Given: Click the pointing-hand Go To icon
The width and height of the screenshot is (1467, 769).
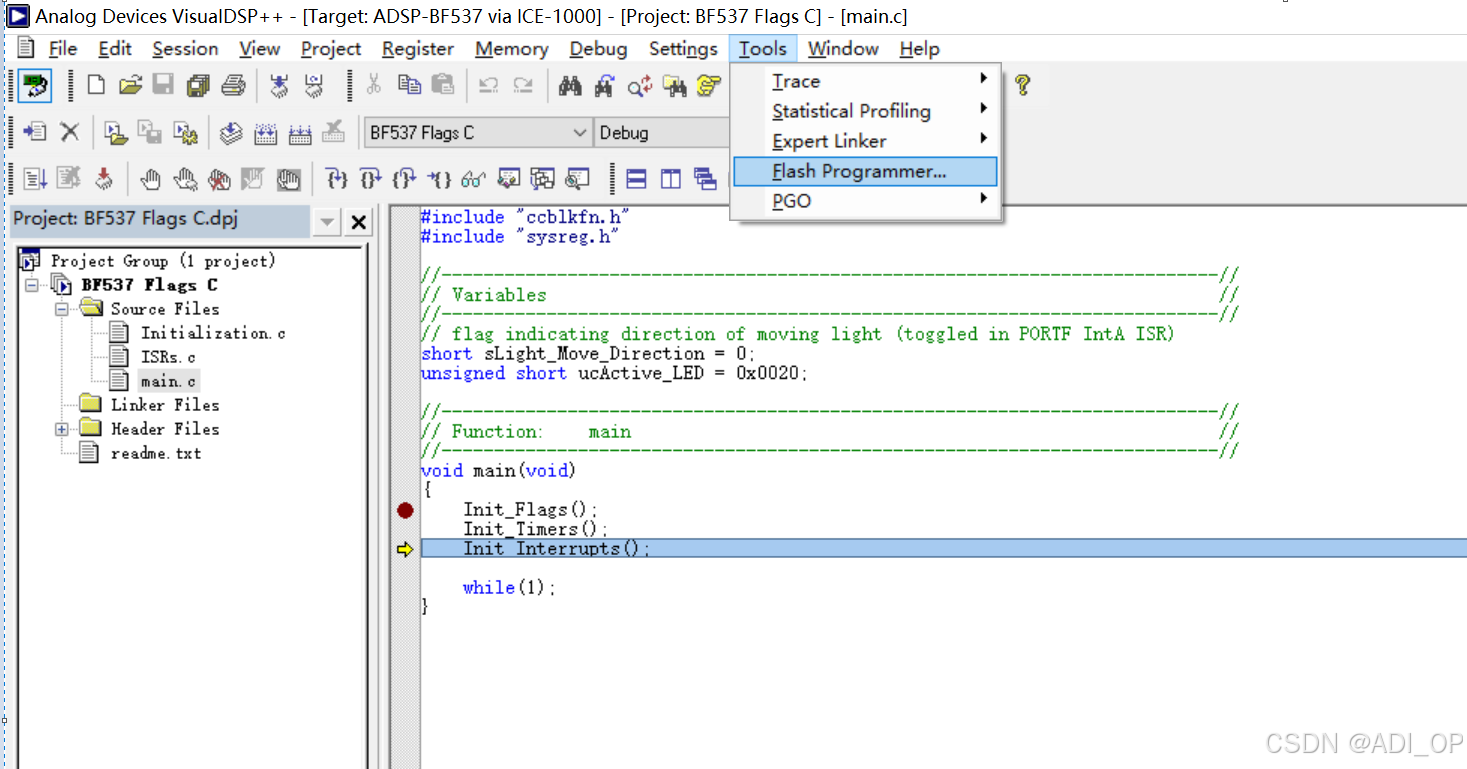Looking at the screenshot, I should click(x=708, y=86).
